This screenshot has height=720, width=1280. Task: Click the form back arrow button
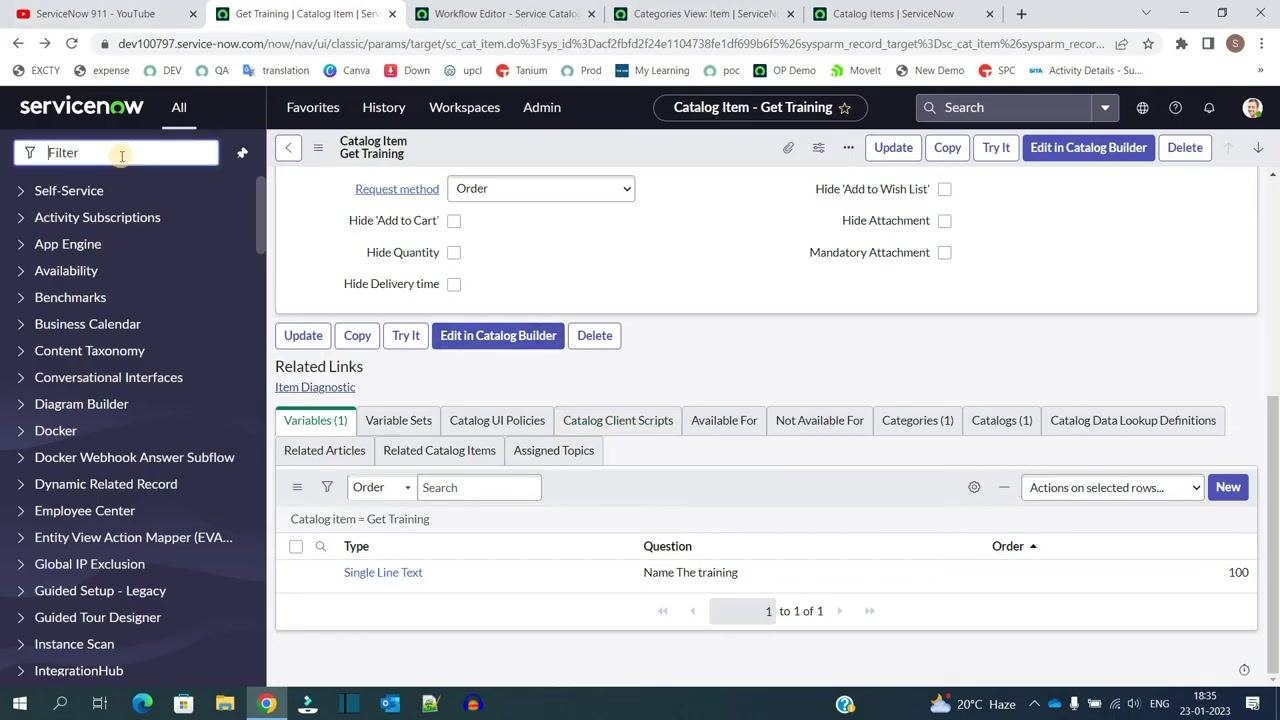click(x=288, y=148)
